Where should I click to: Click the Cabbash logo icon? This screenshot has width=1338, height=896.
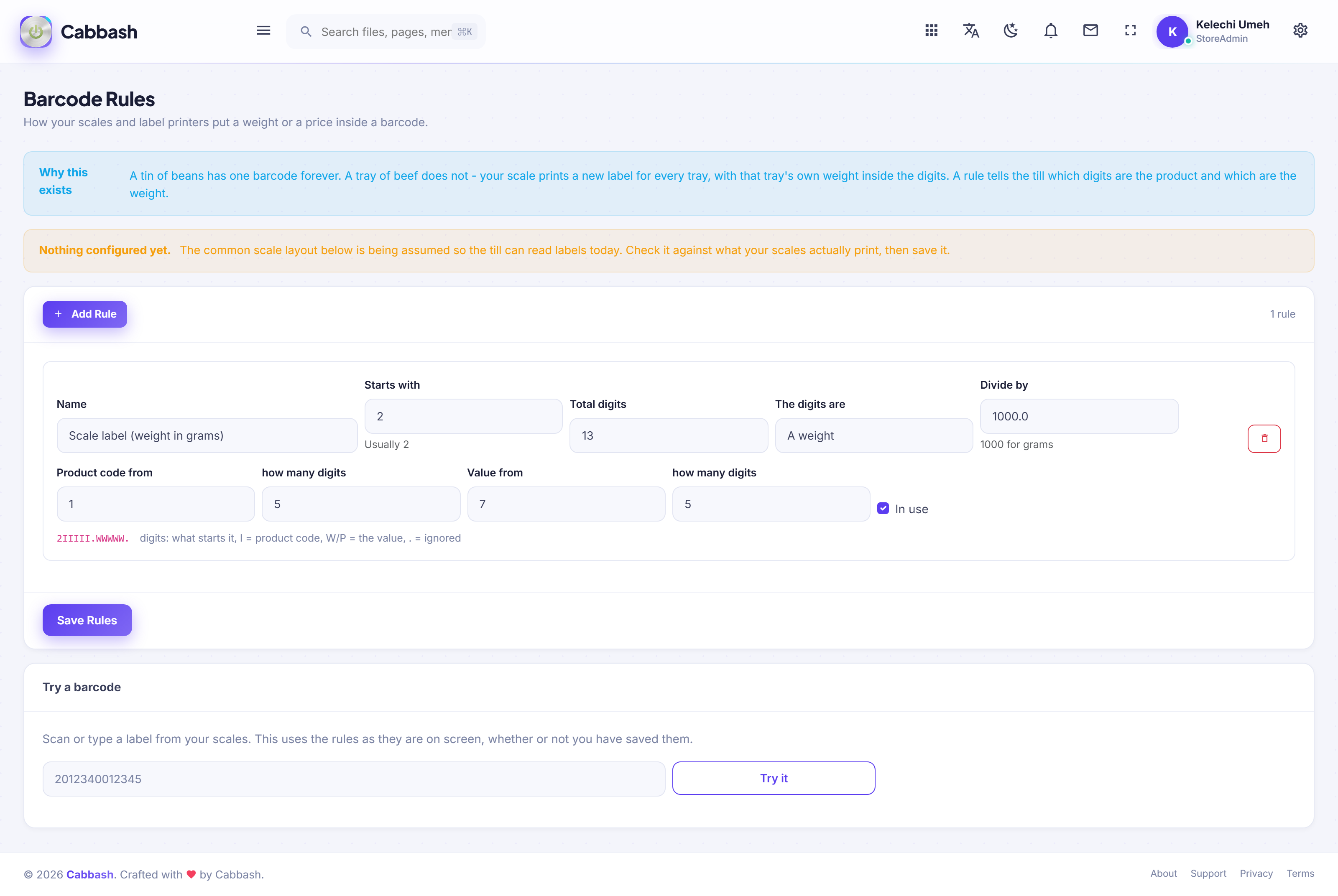click(x=36, y=31)
